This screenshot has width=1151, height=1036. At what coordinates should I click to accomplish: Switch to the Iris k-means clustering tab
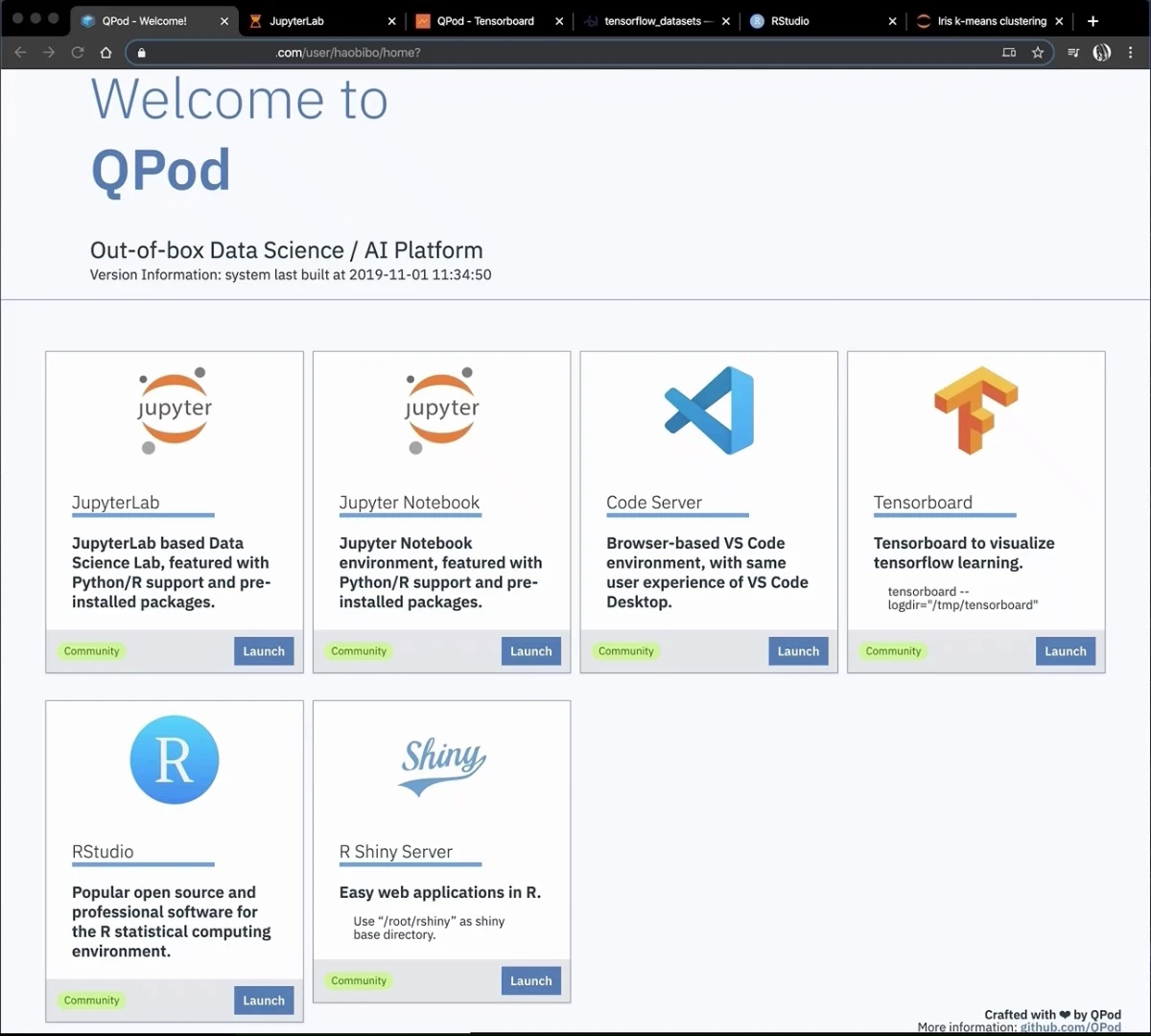tap(989, 21)
